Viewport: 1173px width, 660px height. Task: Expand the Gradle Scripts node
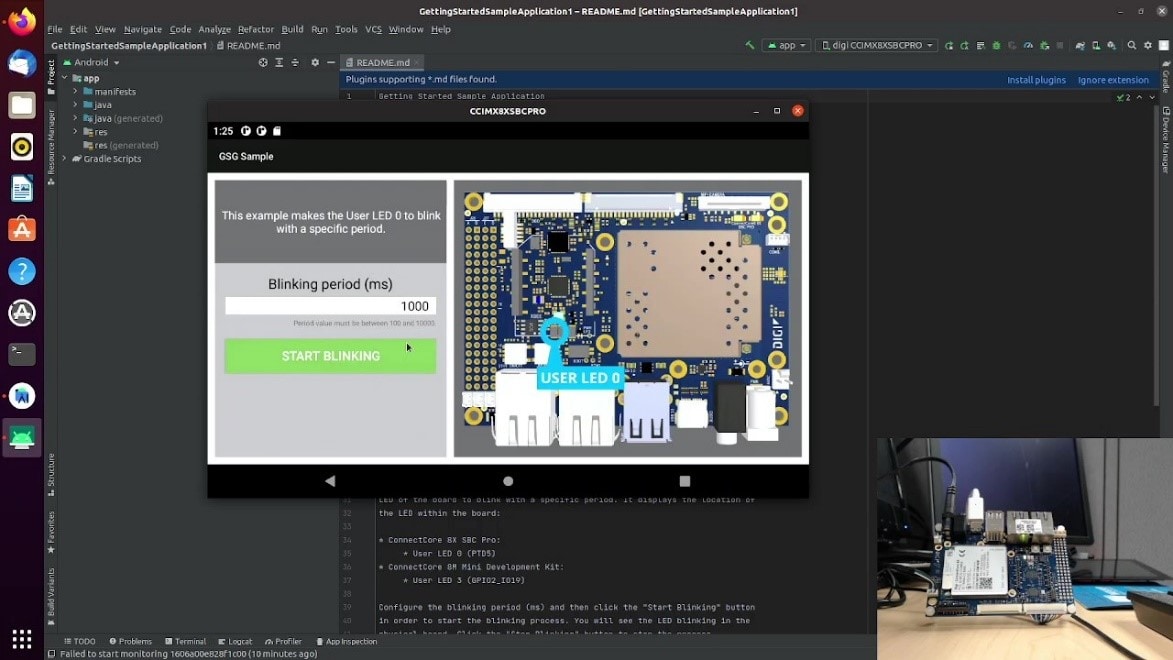(64, 158)
